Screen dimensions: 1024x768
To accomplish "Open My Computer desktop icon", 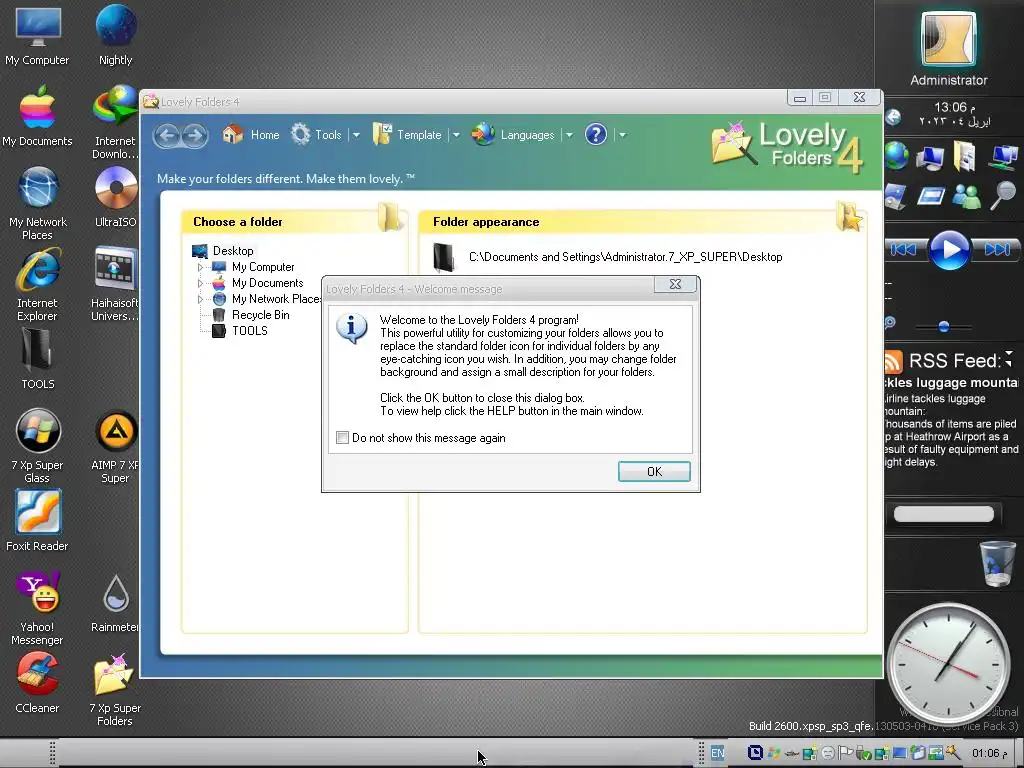I will pyautogui.click(x=37, y=36).
